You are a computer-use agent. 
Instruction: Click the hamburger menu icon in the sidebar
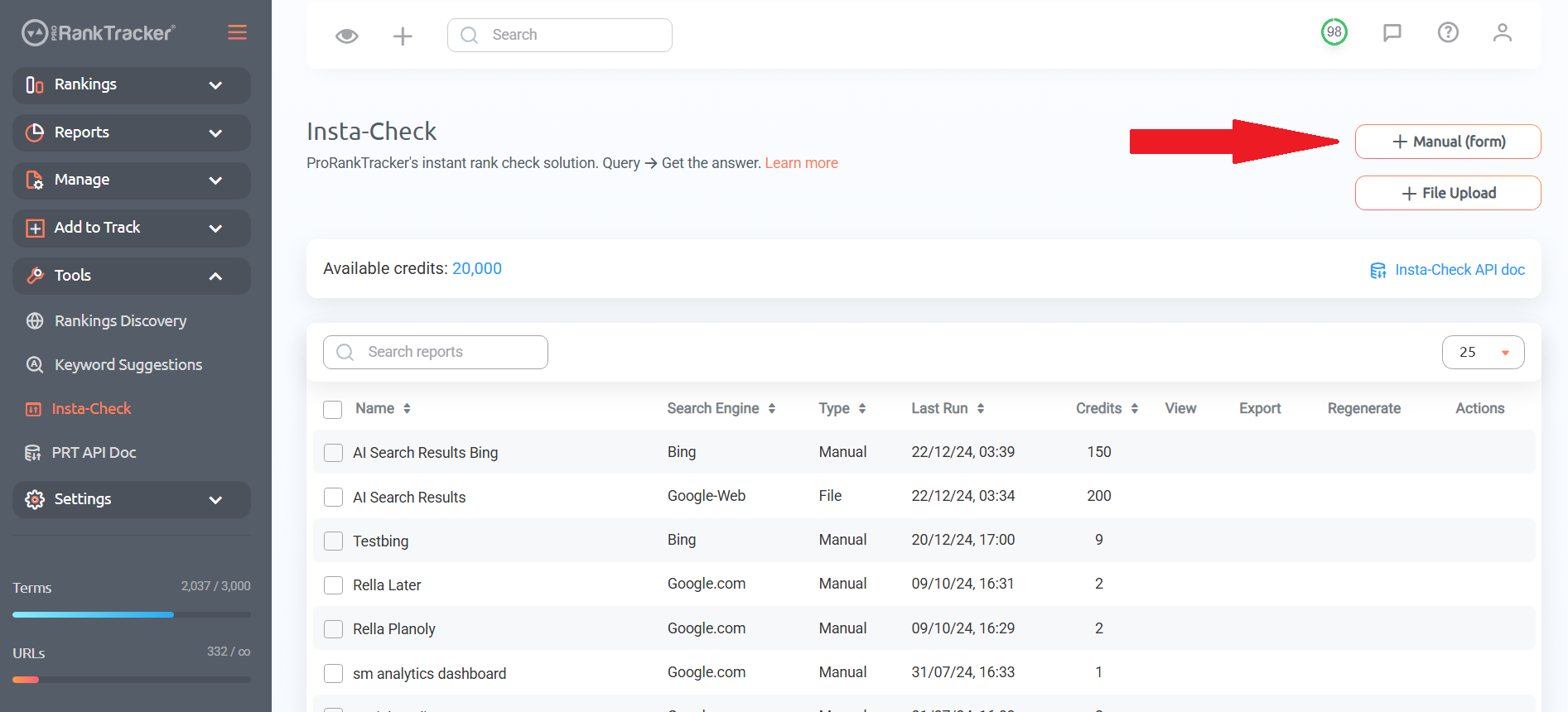point(237,32)
